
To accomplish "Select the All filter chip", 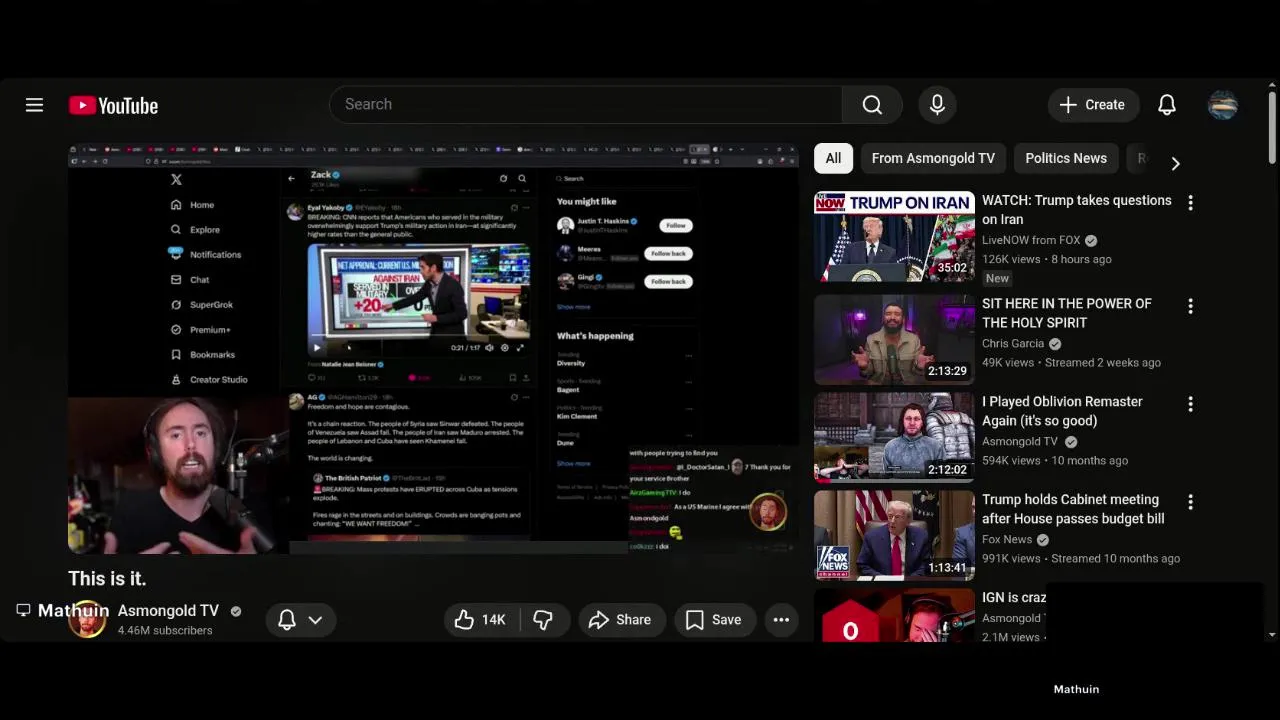I will tap(833, 158).
